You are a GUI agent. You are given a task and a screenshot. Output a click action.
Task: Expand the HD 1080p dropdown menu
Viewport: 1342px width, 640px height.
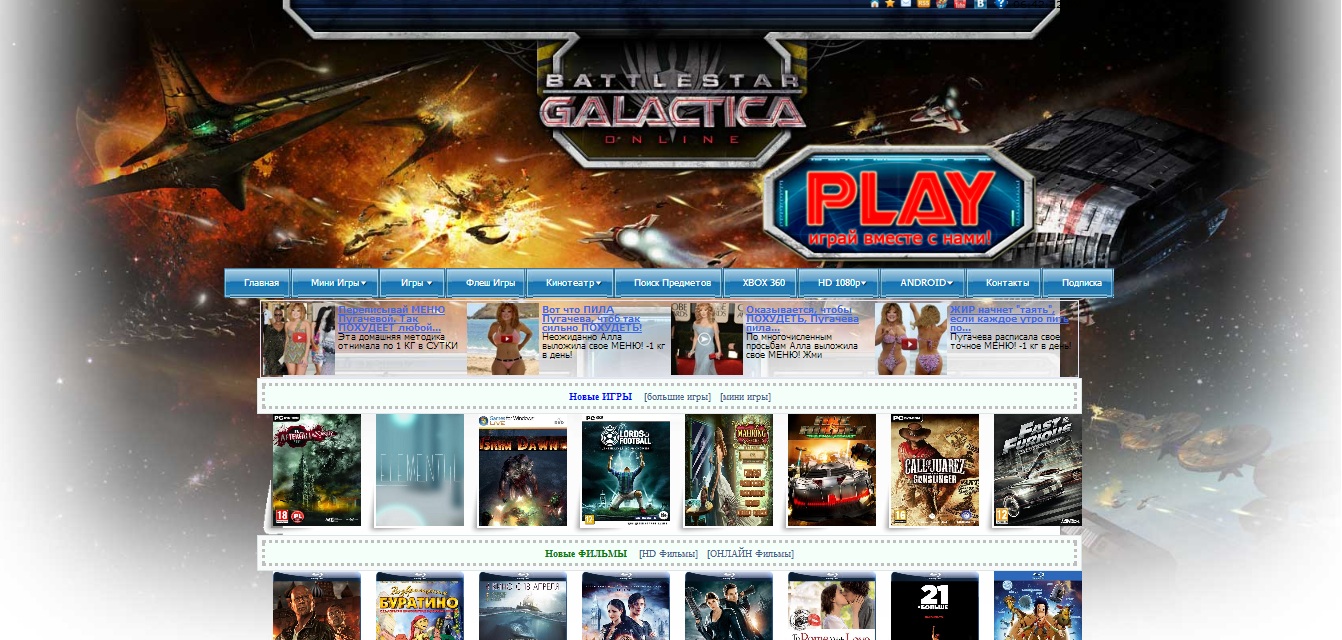(x=839, y=283)
